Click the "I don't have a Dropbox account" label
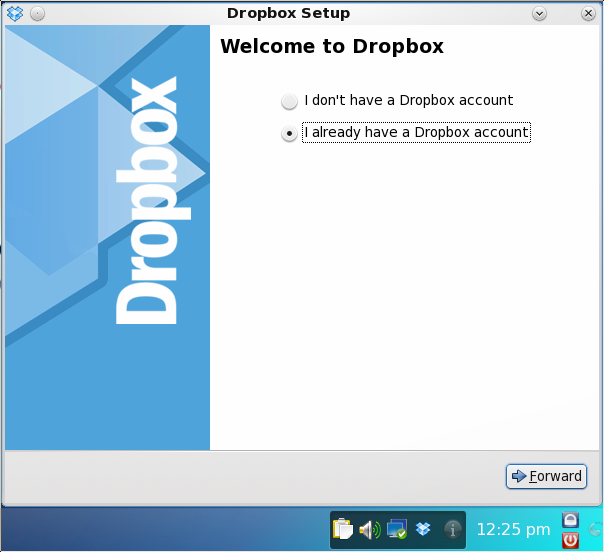The width and height of the screenshot is (604, 552). point(409,101)
